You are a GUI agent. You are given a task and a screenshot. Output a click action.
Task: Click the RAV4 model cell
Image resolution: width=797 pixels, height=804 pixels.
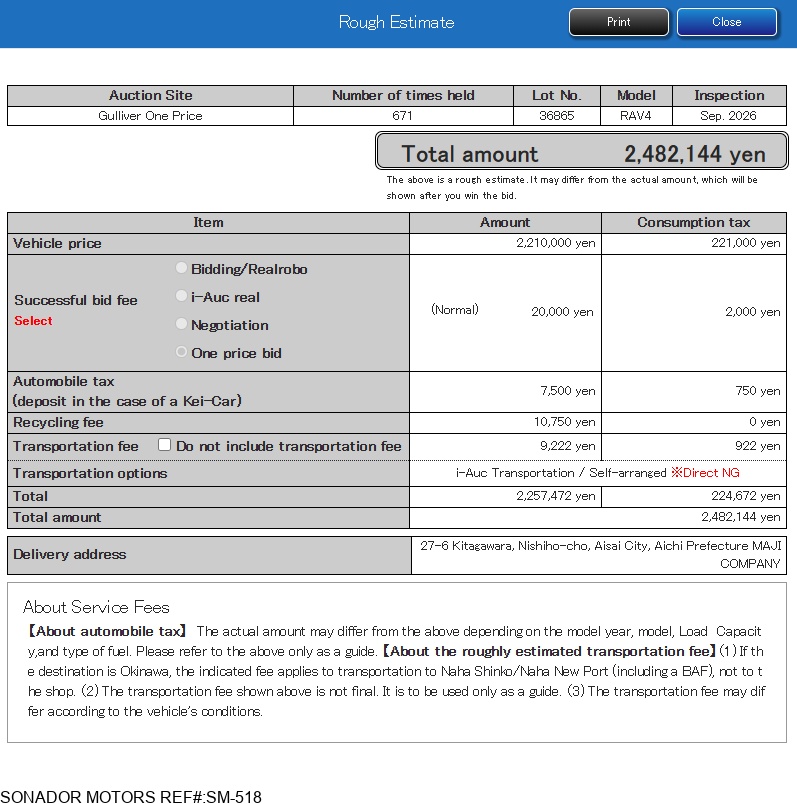point(636,116)
